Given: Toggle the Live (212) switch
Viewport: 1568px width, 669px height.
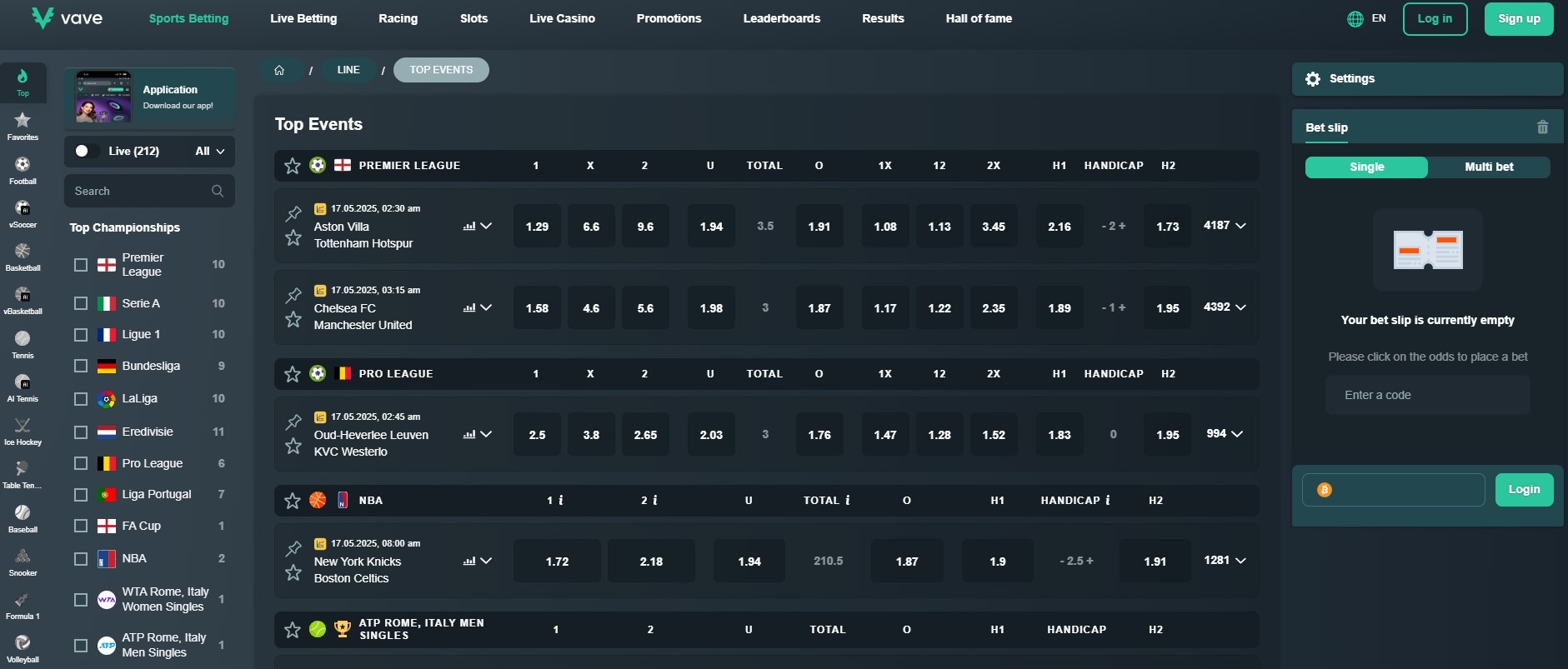Looking at the screenshot, I should click(86, 151).
